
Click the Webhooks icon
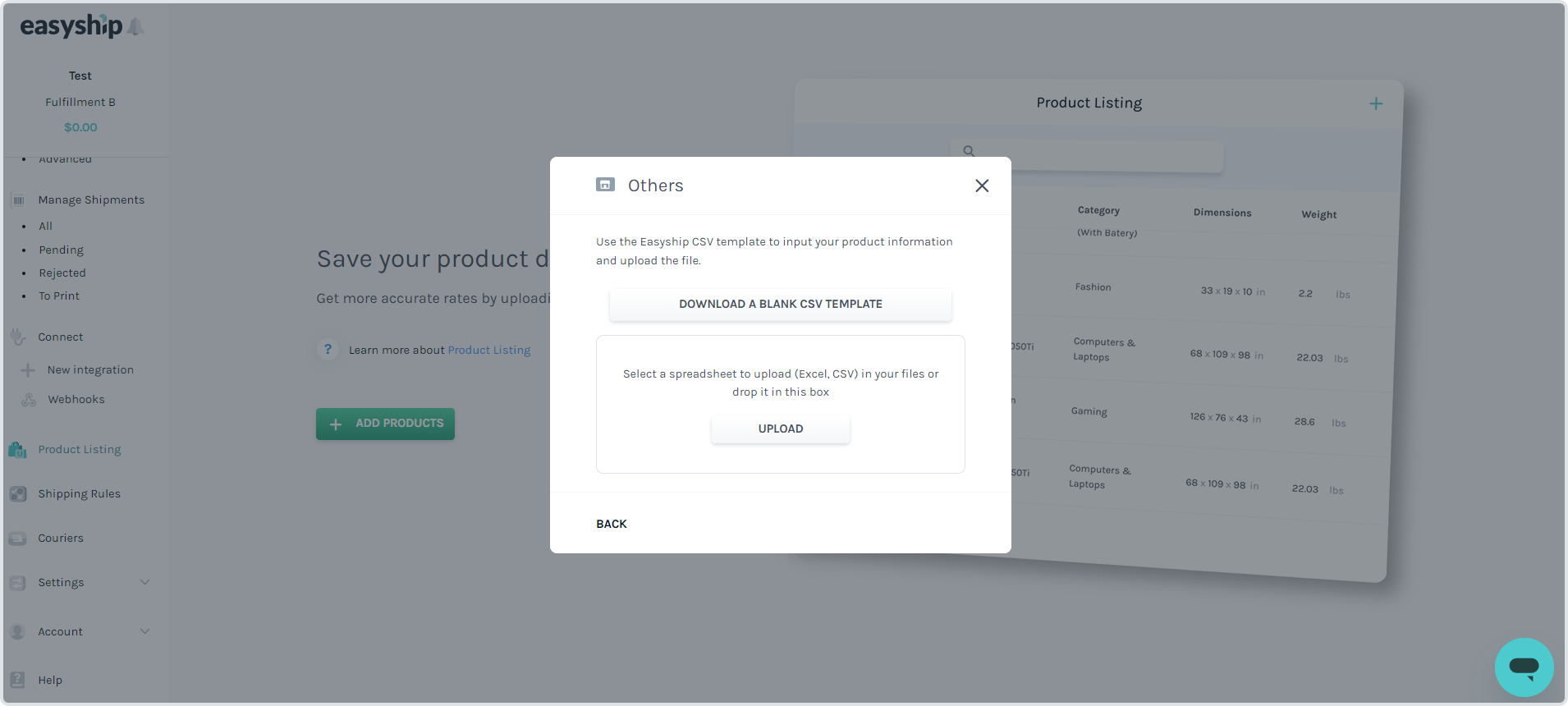pos(29,400)
